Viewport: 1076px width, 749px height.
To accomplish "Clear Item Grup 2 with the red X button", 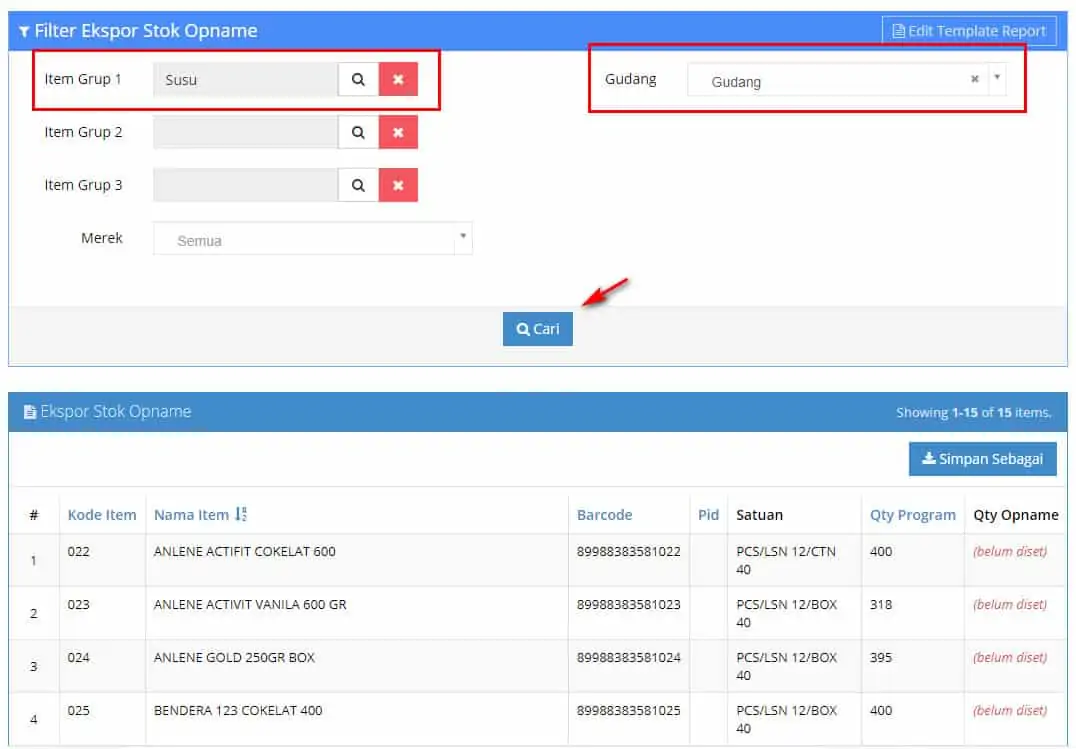I will [x=398, y=132].
